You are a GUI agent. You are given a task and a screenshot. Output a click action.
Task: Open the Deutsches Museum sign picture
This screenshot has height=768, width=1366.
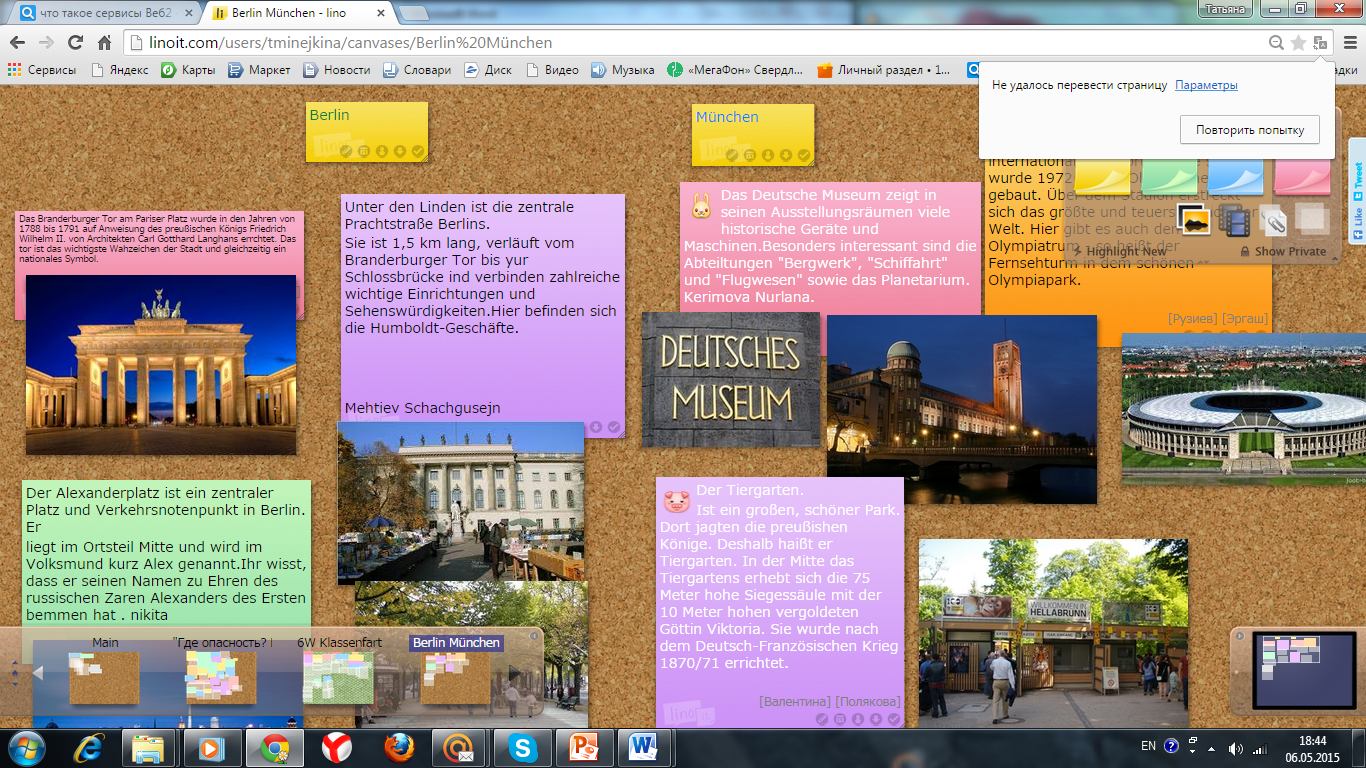tap(731, 380)
